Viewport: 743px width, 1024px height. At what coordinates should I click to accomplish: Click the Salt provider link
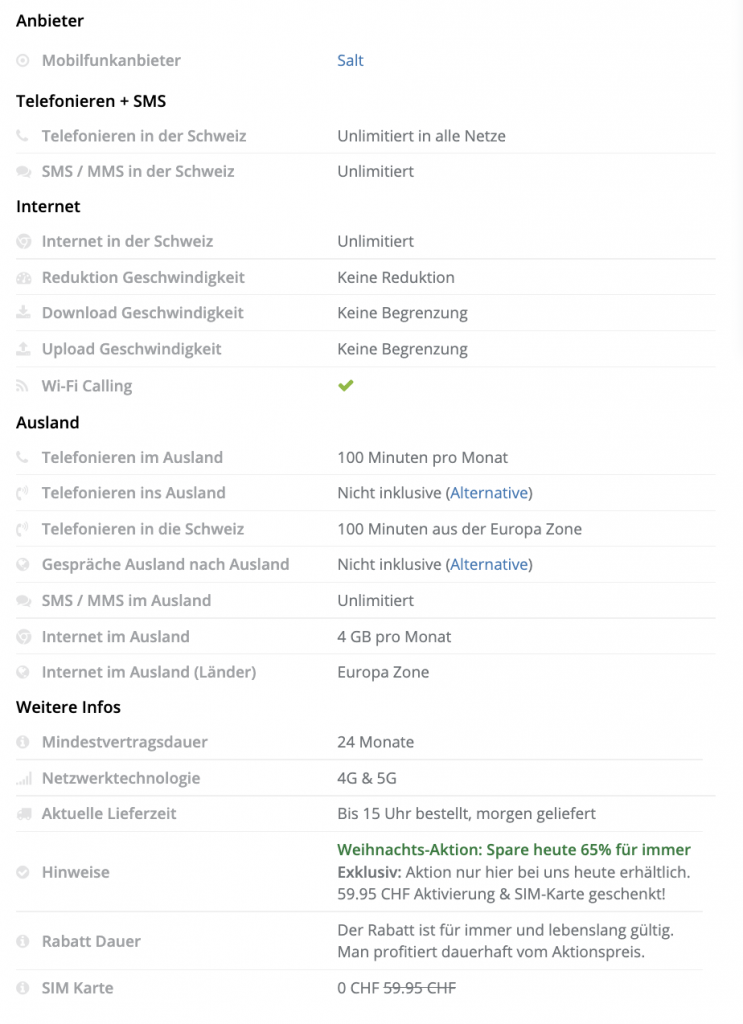(350, 61)
